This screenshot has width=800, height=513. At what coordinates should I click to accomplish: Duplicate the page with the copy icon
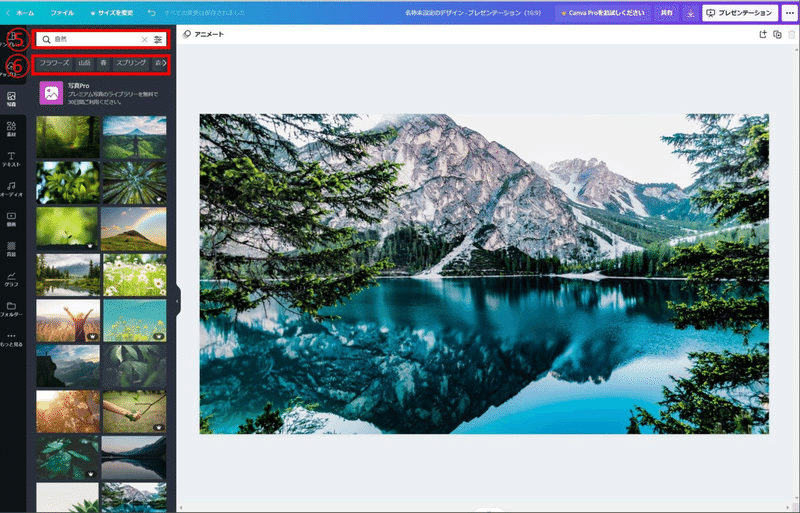(777, 34)
